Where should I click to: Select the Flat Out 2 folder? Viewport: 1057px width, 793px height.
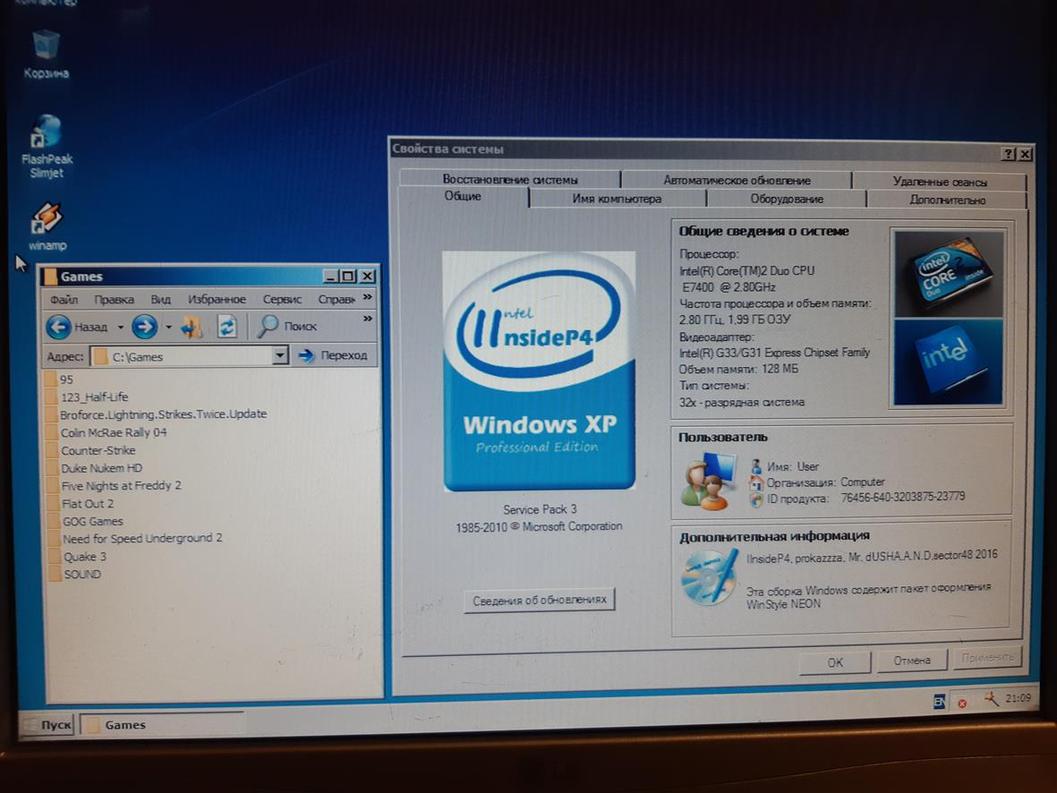point(80,504)
